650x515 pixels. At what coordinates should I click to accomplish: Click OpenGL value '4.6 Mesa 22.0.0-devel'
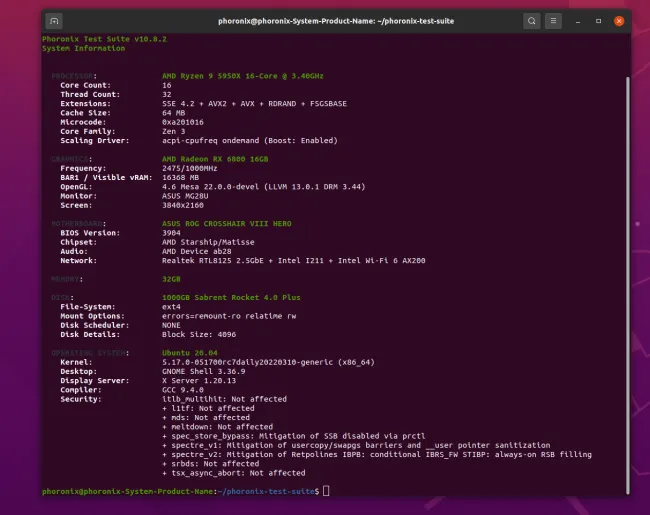210,187
